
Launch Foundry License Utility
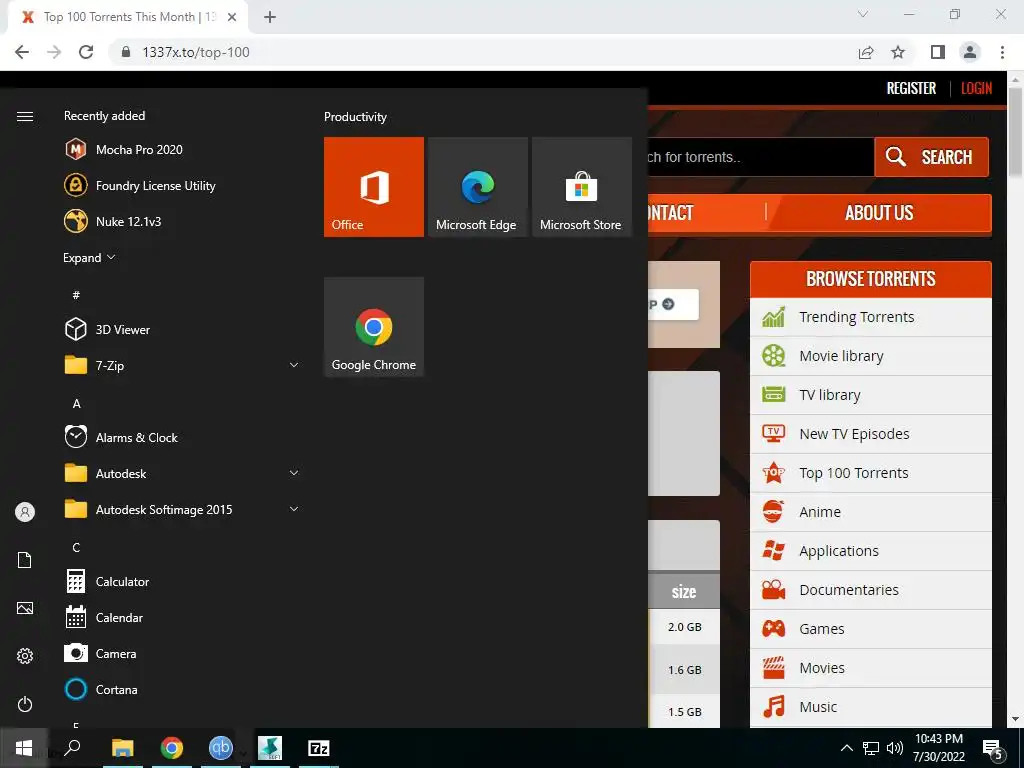click(x=140, y=185)
